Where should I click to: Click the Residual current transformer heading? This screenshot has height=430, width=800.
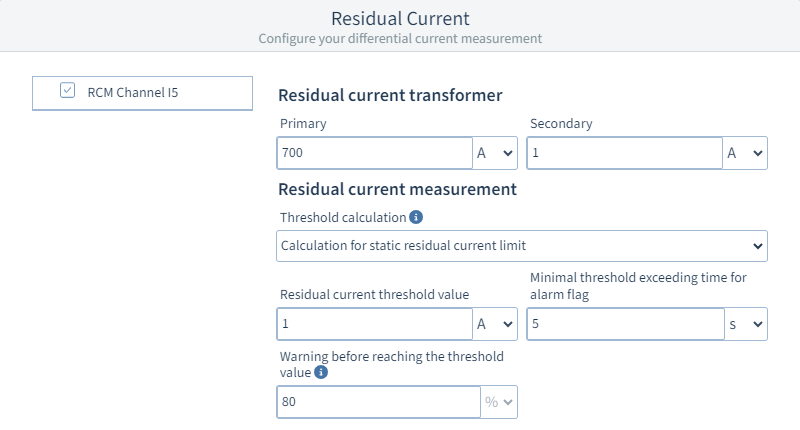[x=389, y=95]
